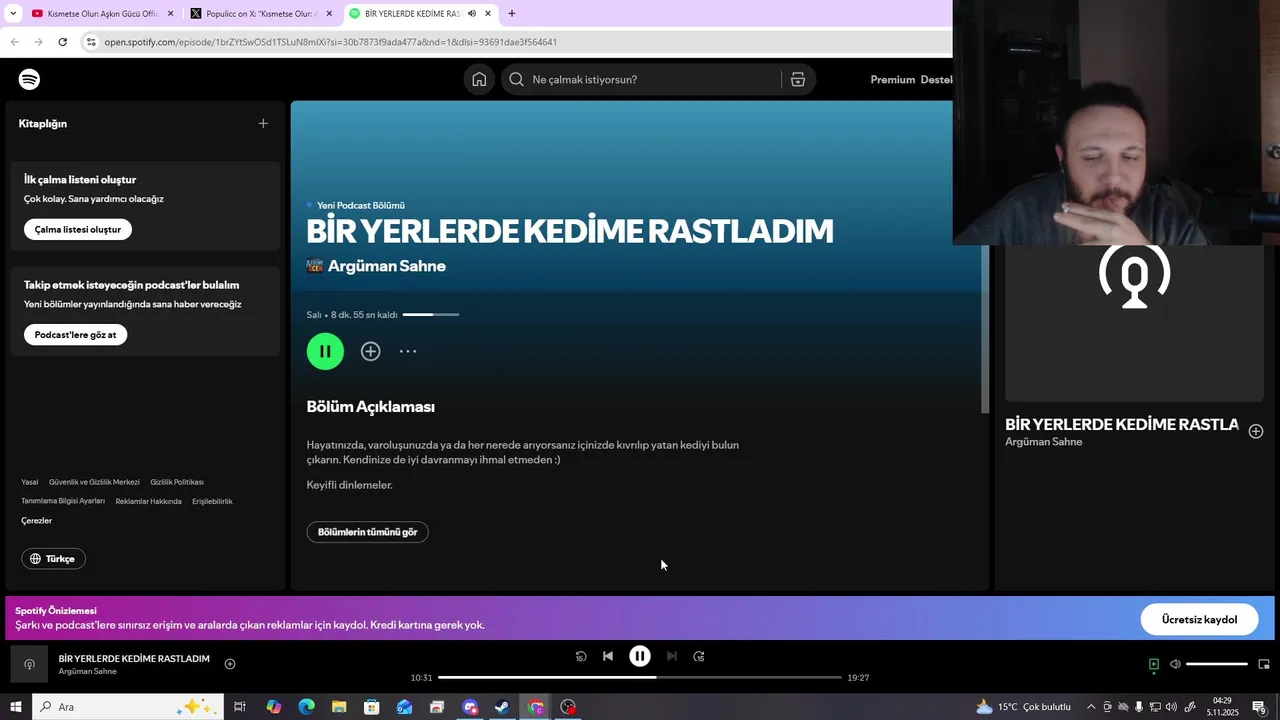Open the Windows Start menu
Screen dimensions: 1280x720
point(15,707)
